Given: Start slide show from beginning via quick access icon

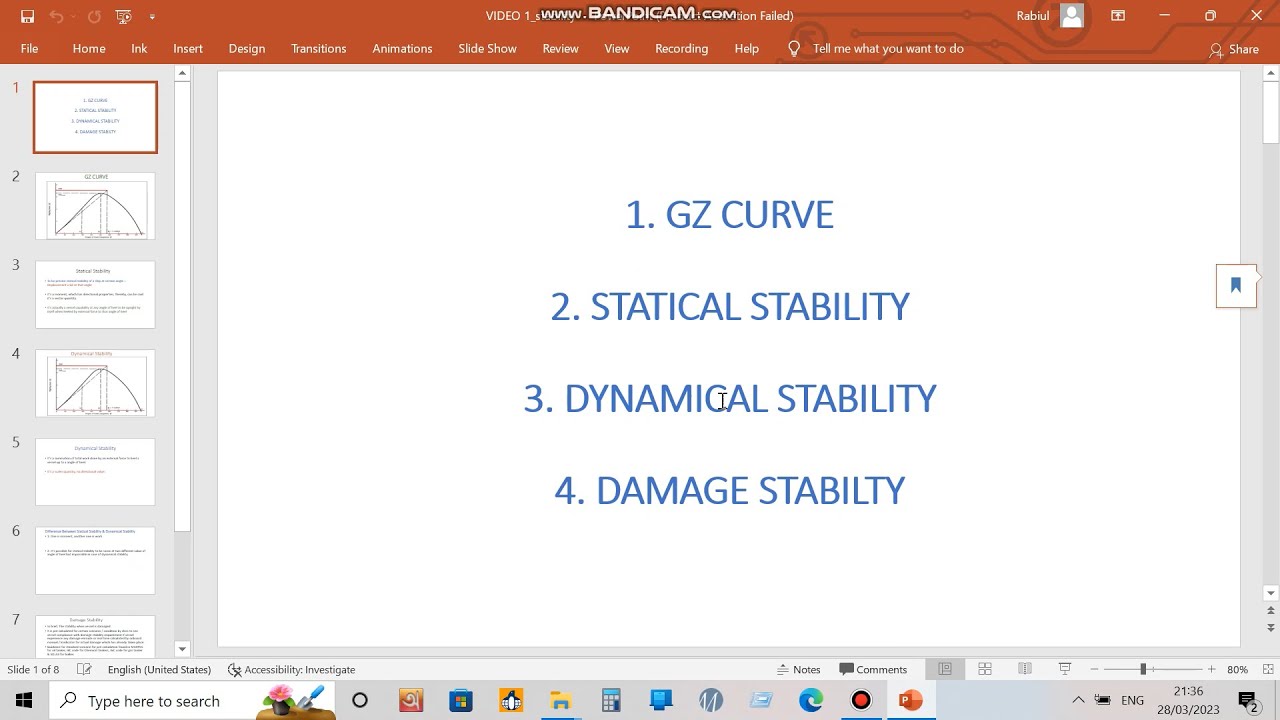Looking at the screenshot, I should click(123, 16).
